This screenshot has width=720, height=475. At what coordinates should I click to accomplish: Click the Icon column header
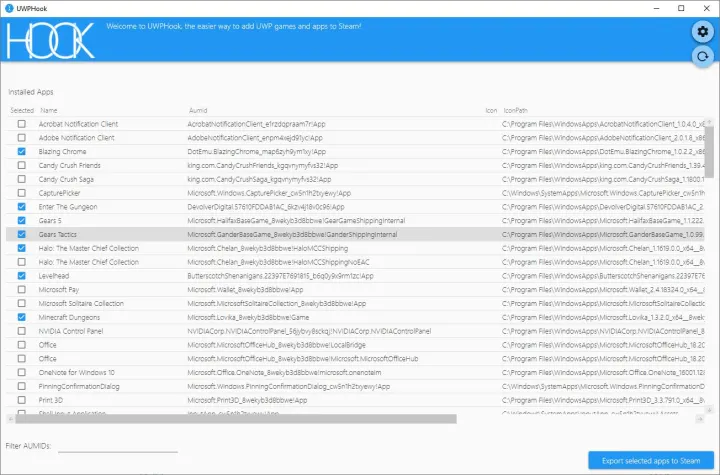coord(491,110)
